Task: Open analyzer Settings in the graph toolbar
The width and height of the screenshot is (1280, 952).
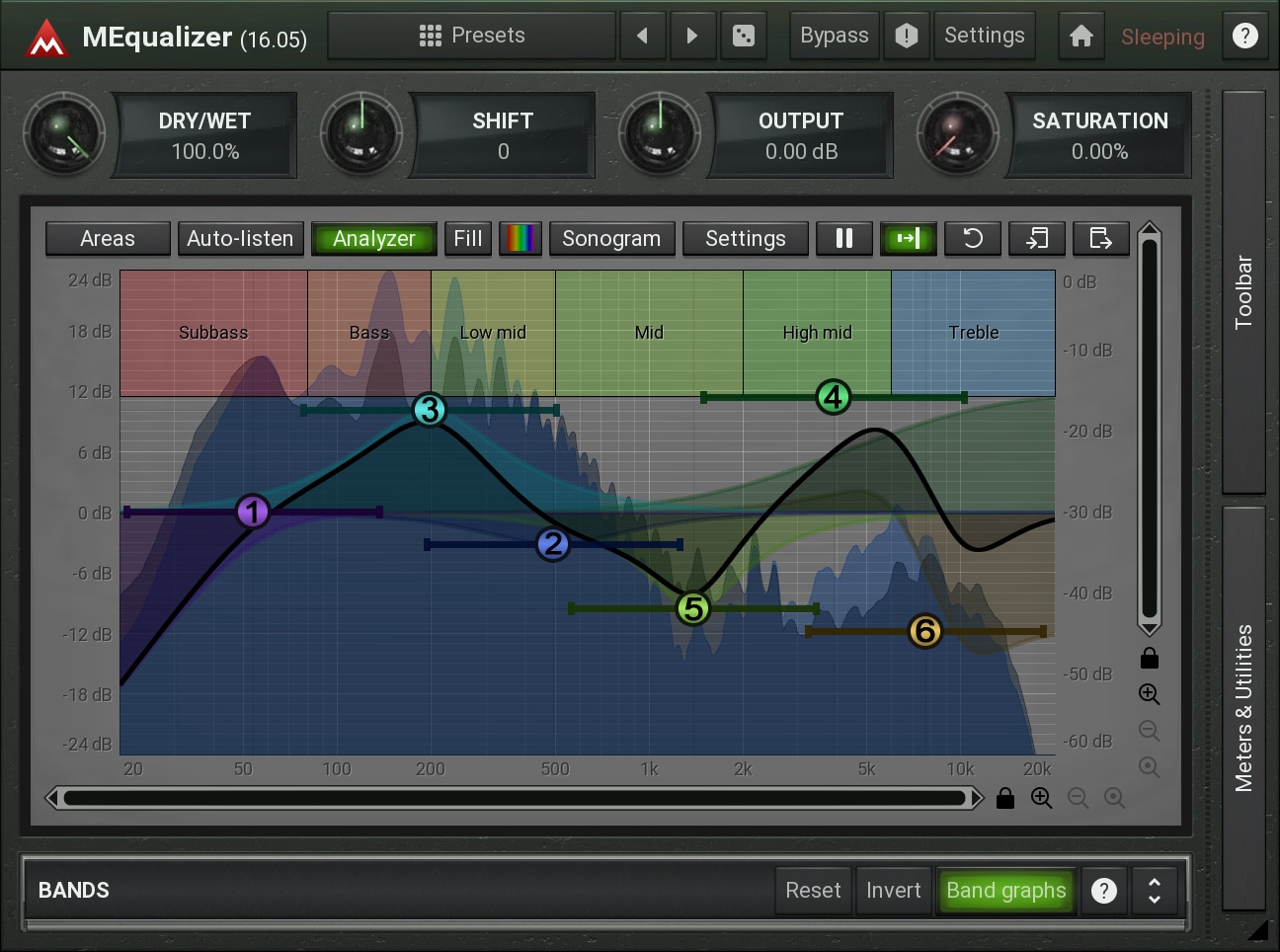Action: click(746, 238)
